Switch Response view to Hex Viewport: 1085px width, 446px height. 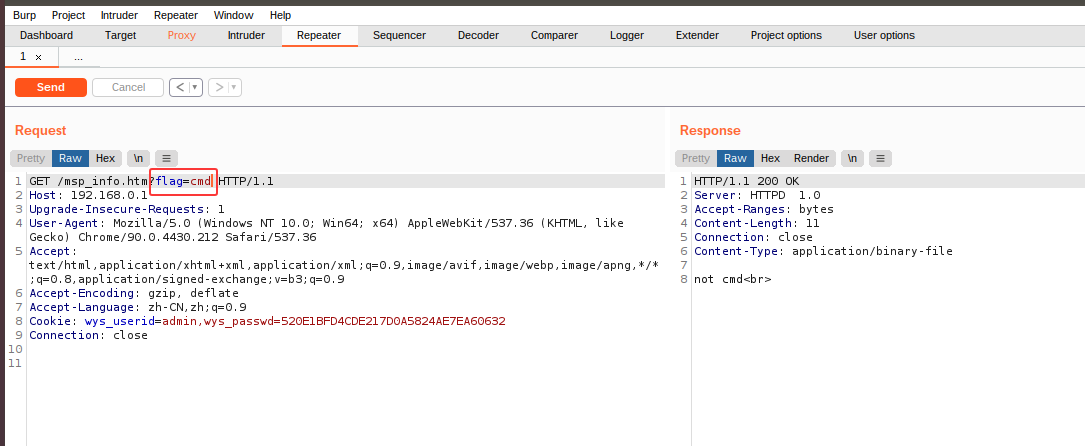[770, 158]
